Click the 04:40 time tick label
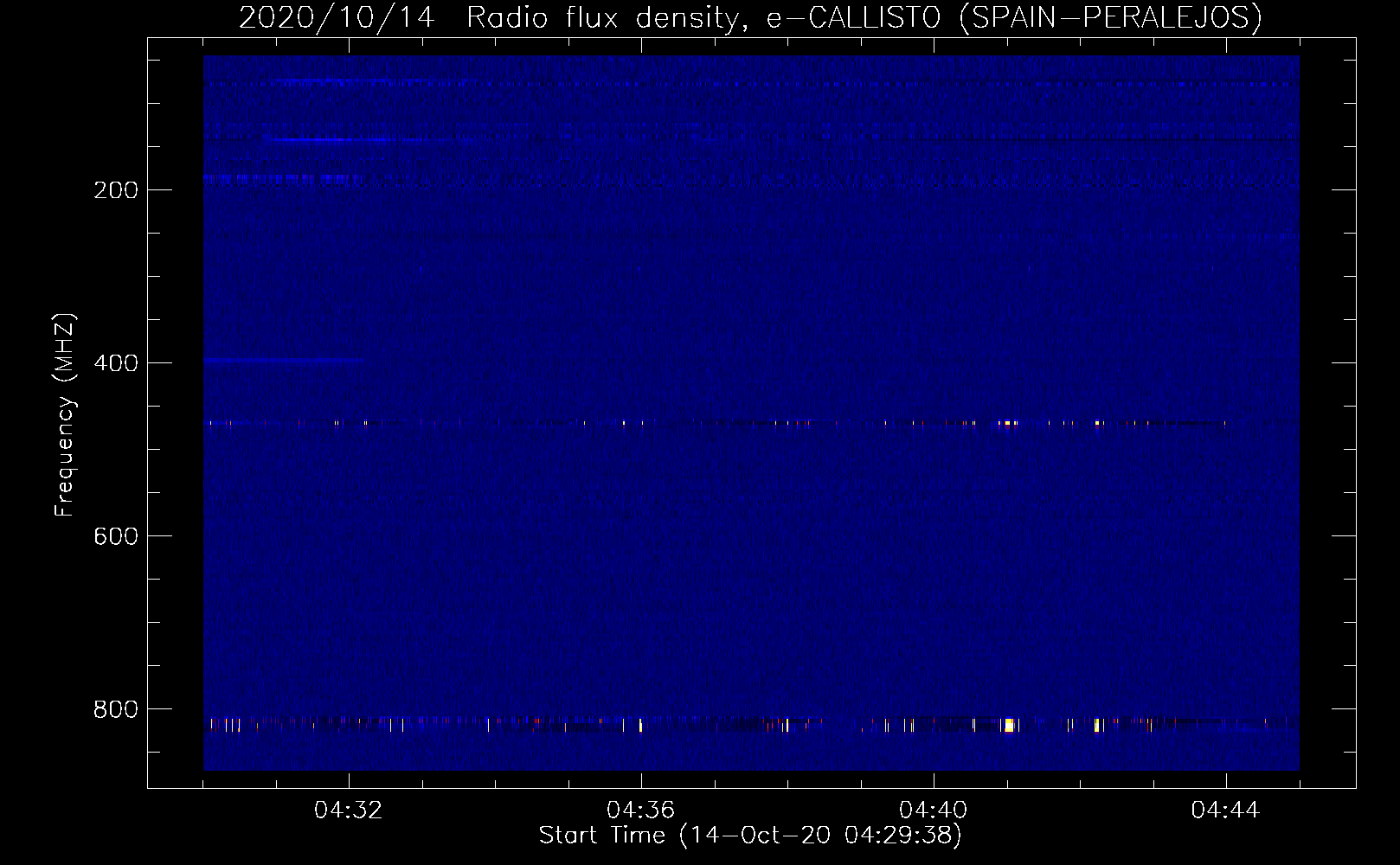 (934, 811)
